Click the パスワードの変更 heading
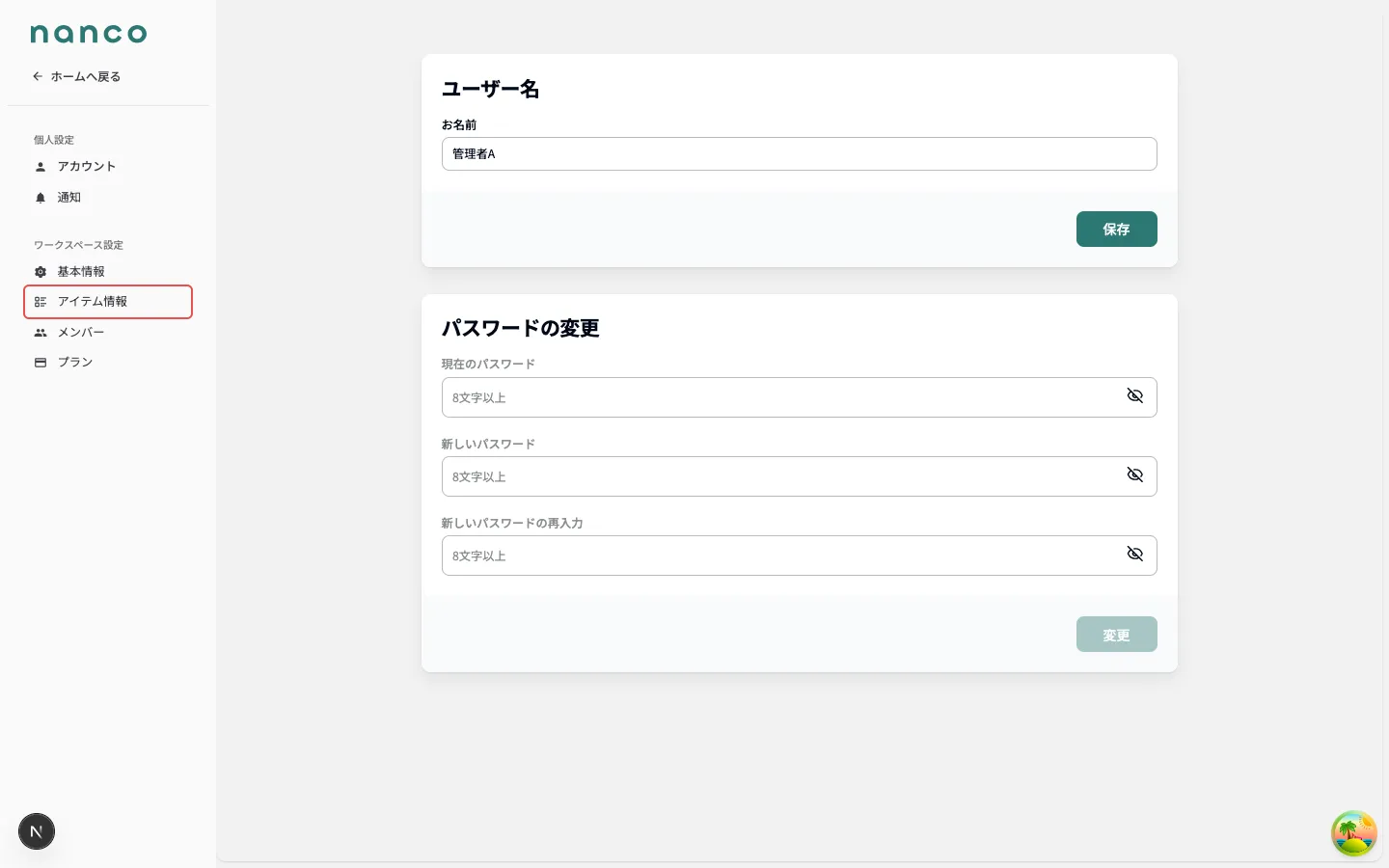The height and width of the screenshot is (868, 1389). click(520, 328)
